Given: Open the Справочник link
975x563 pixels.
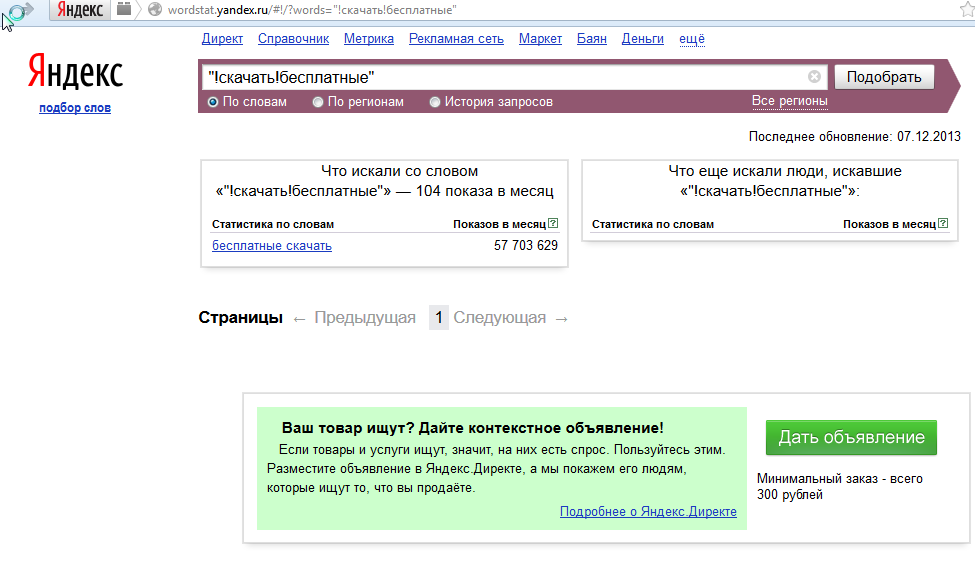Looking at the screenshot, I should point(293,39).
